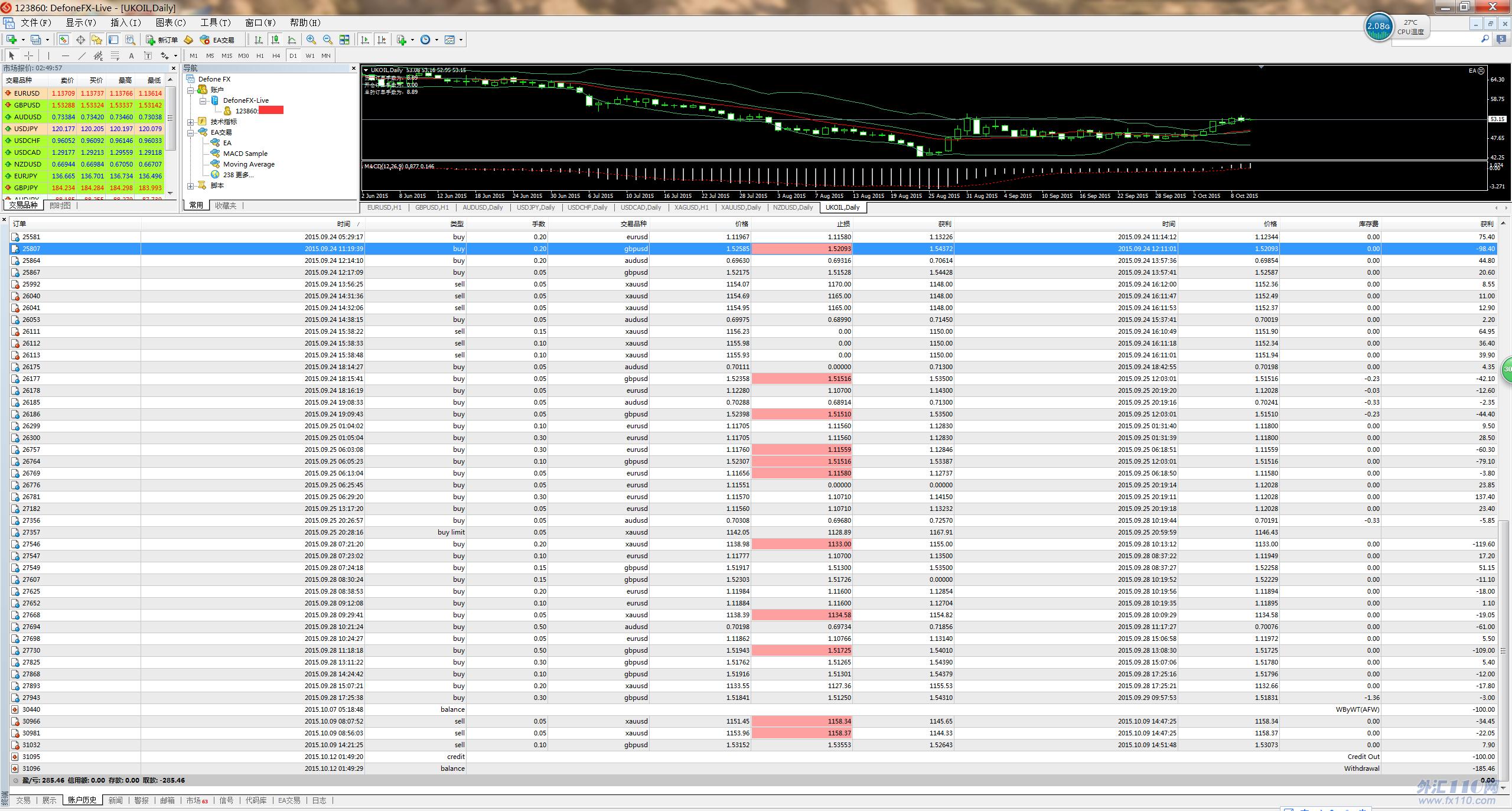Open the periods clock icon
The height and width of the screenshot is (811, 1512).
point(425,40)
